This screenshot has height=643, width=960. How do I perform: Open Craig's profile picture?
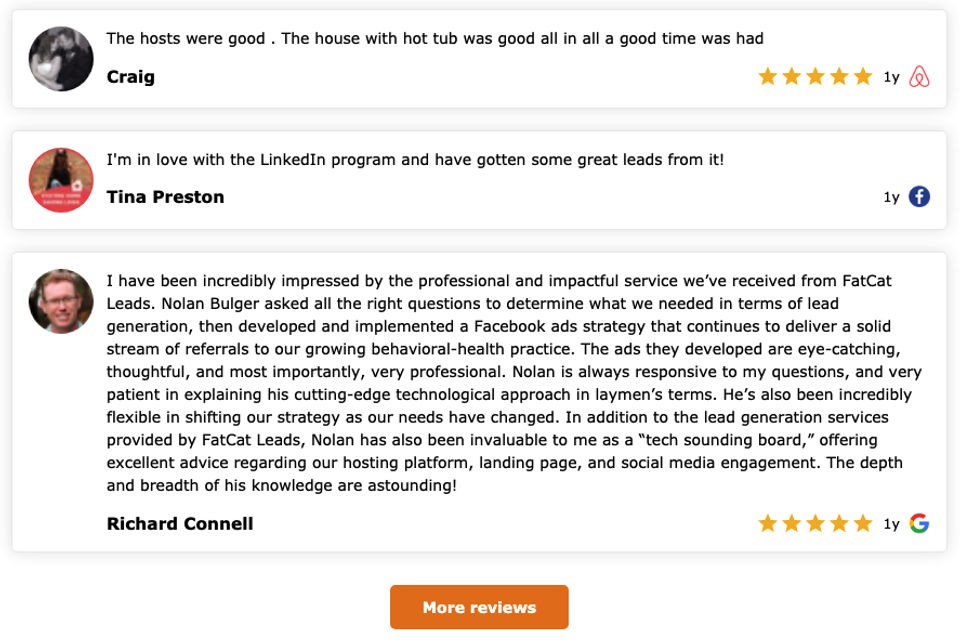[61, 59]
